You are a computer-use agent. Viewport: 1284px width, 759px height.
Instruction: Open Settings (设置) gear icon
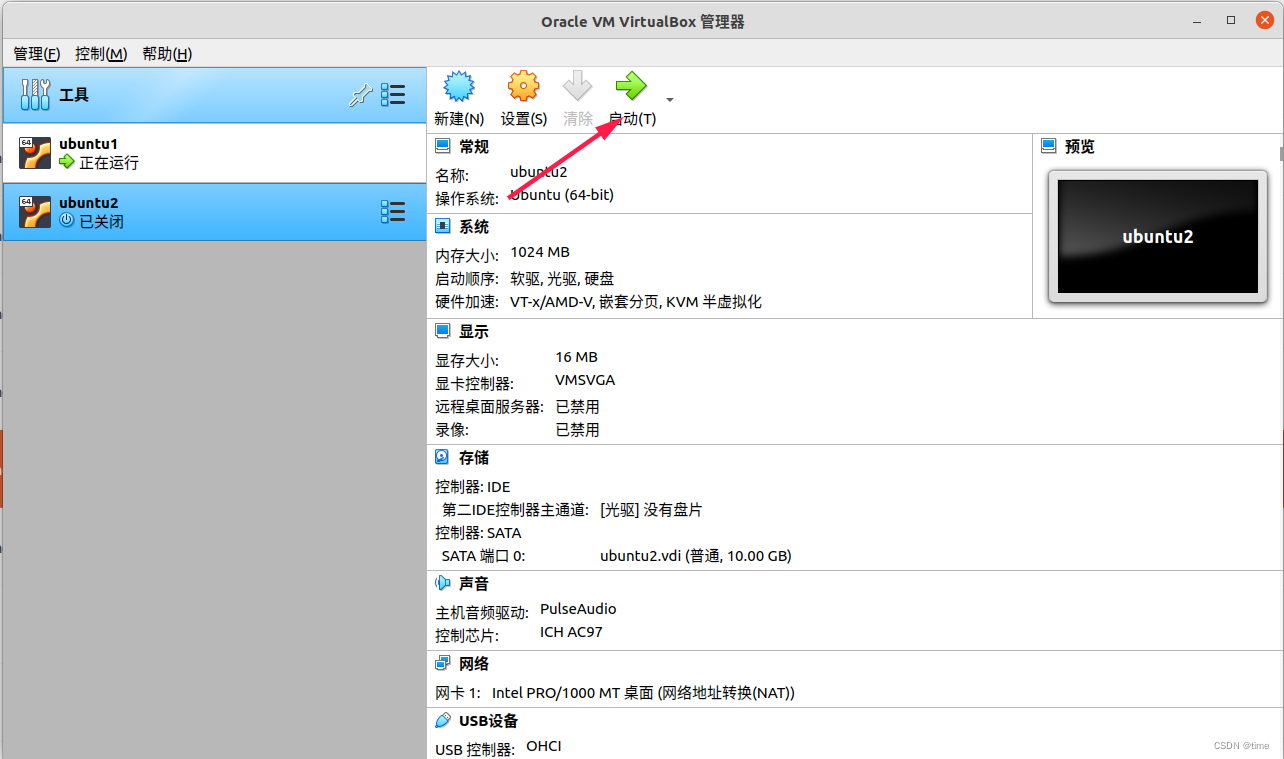(x=523, y=87)
